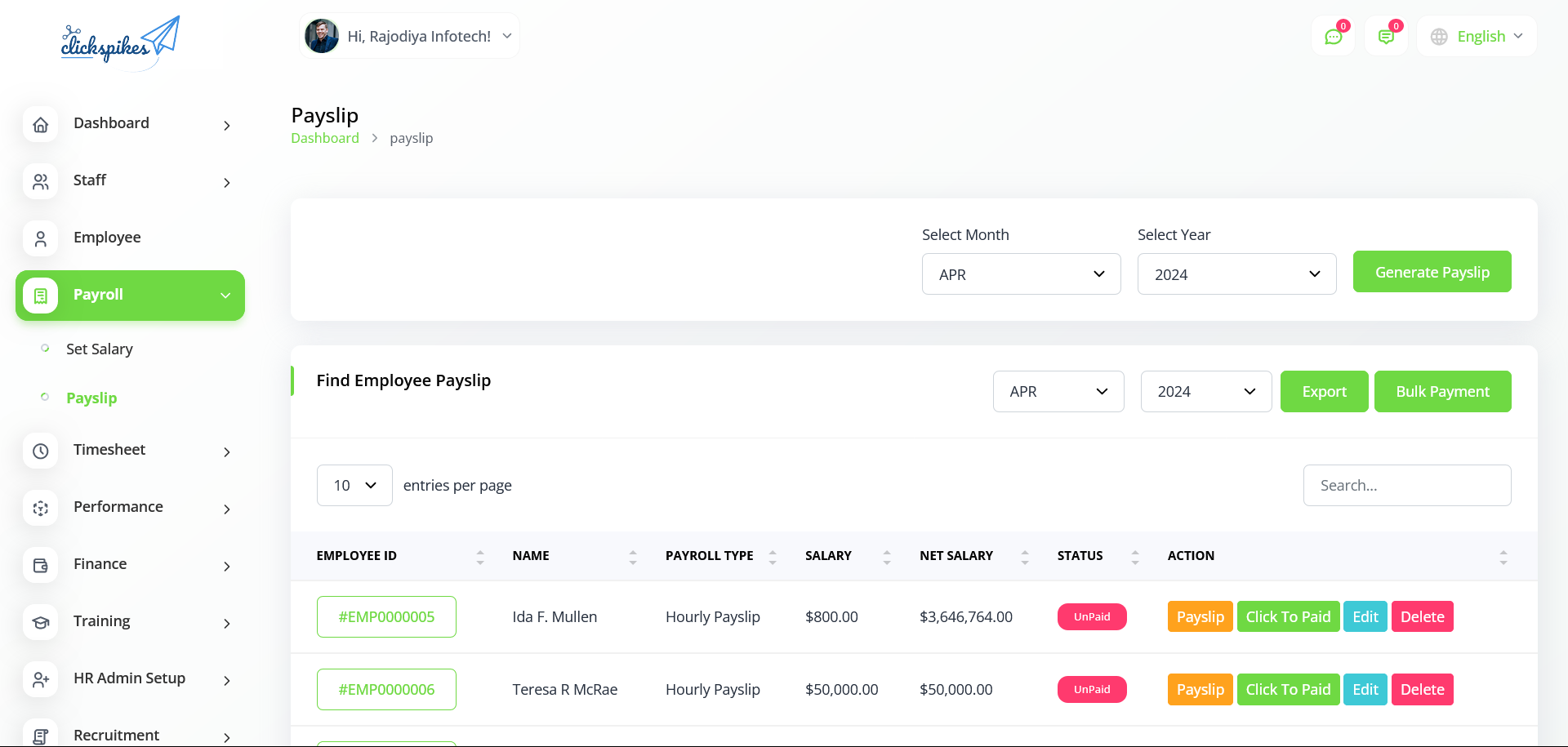Image resolution: width=1568 pixels, height=747 pixels.
Task: Open Set Salary submenu item
Action: tap(100, 349)
